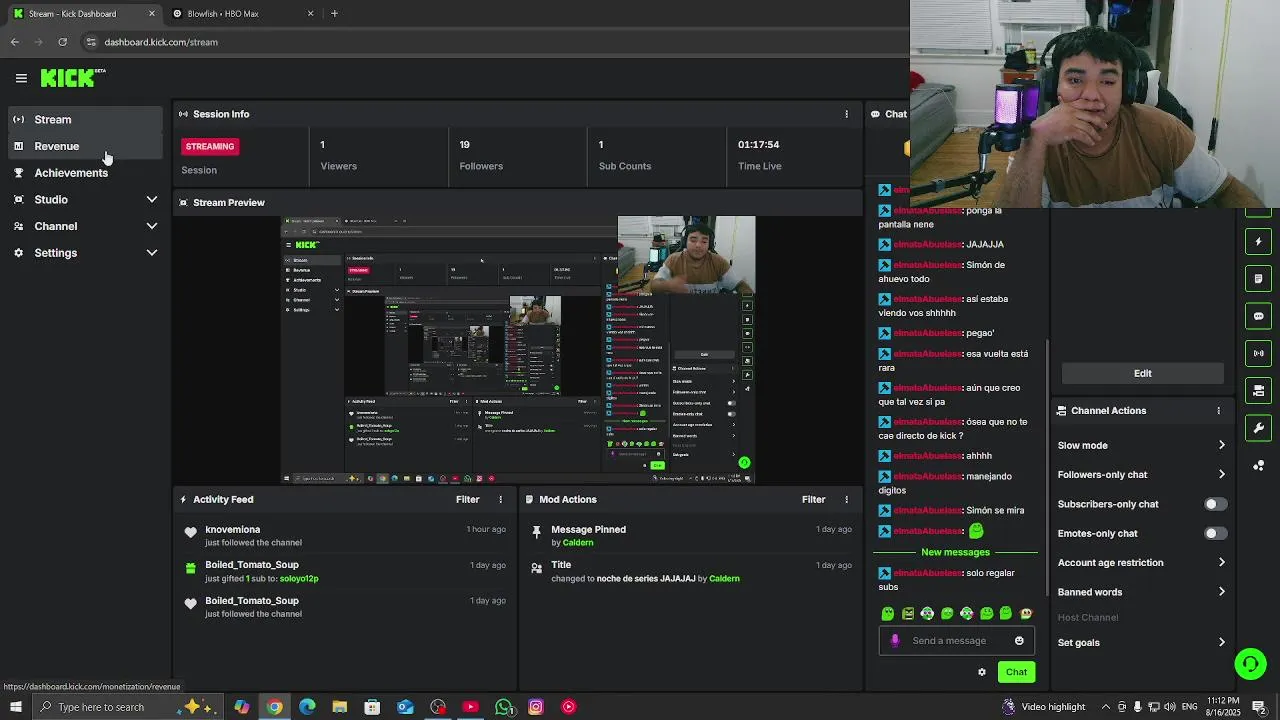Open taskbar clock showing 11:12 PM
1280x720 pixels.
[x=1223, y=707]
